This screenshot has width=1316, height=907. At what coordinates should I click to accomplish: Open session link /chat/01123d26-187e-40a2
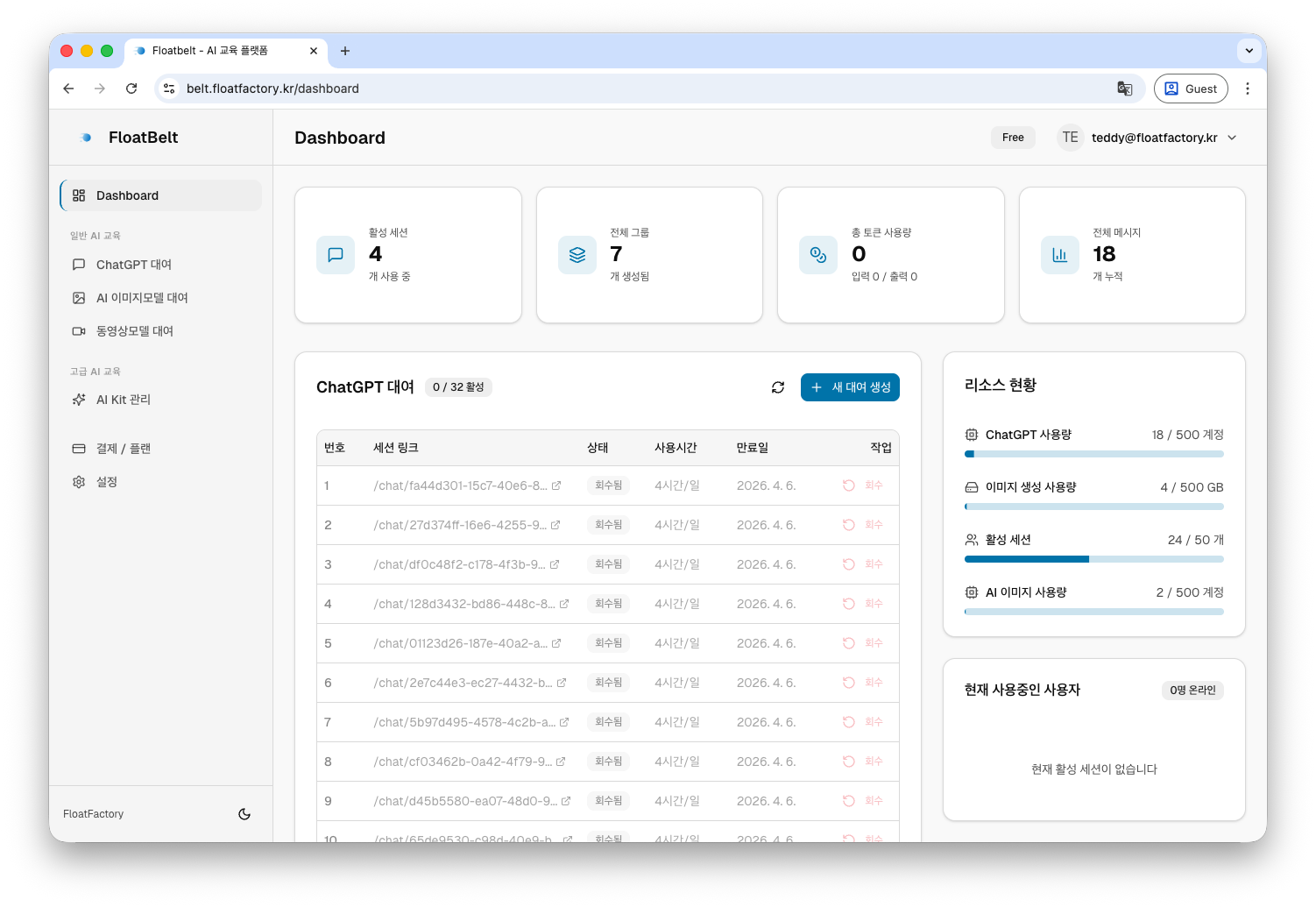460,643
